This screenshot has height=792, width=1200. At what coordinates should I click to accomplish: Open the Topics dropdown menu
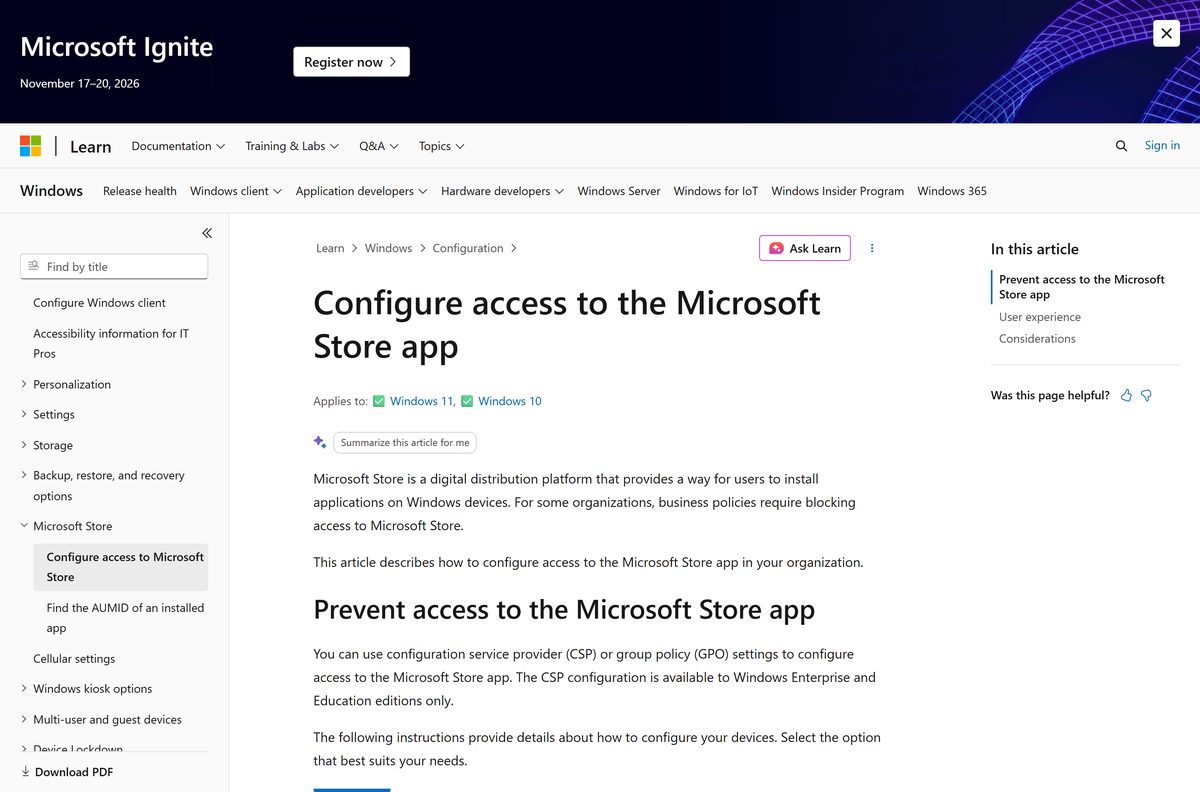[x=442, y=146]
